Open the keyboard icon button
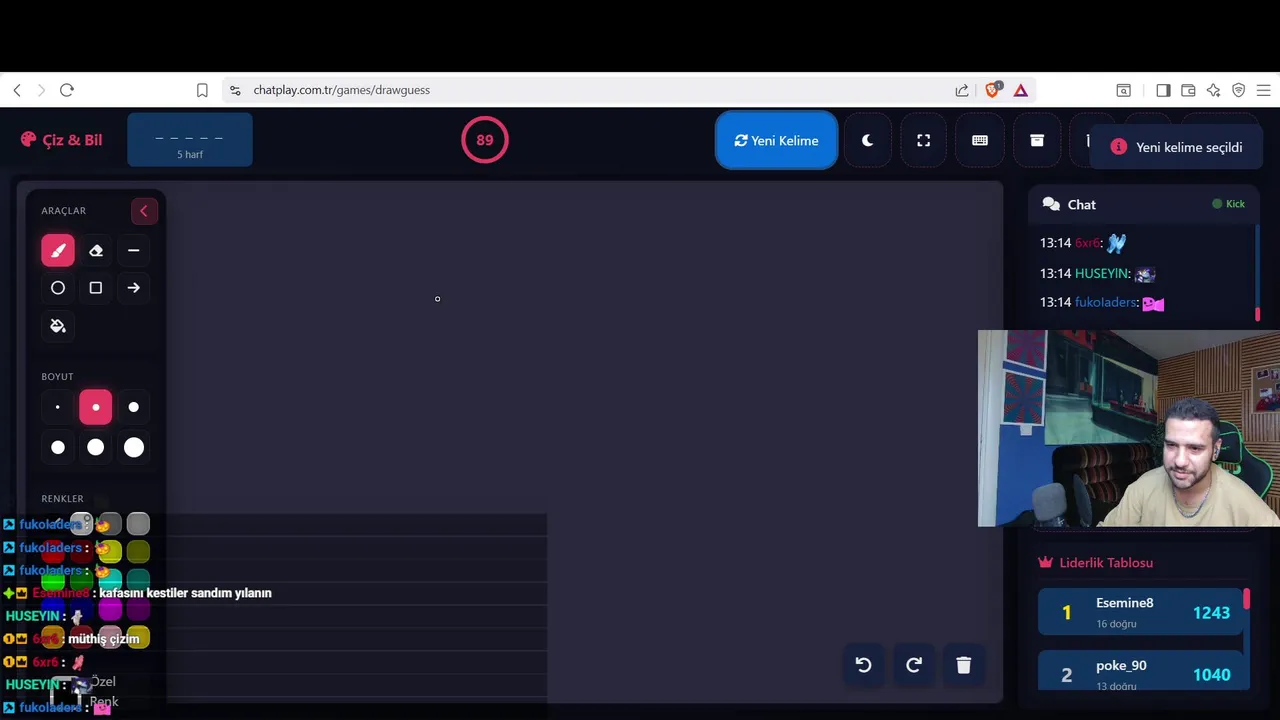Screen dimensions: 1280x720 pos(980,141)
